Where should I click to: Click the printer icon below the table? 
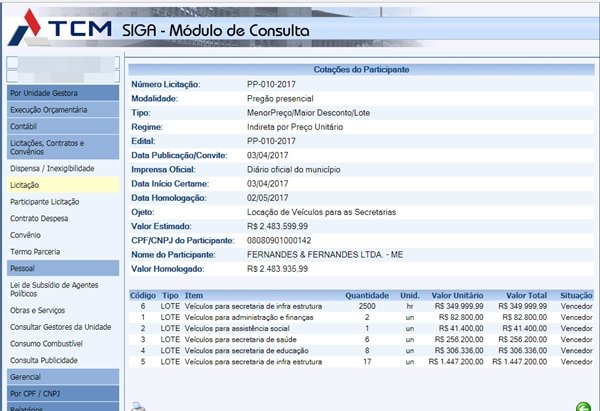tap(139, 405)
